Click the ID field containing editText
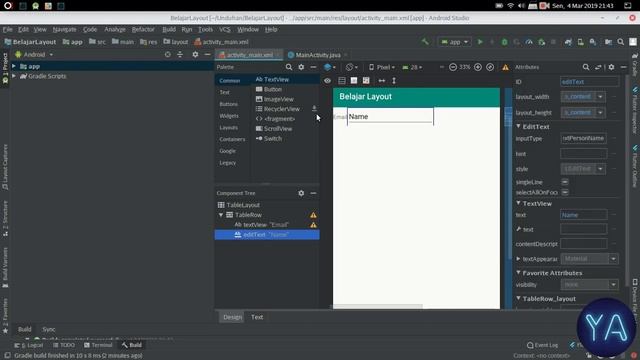The height and width of the screenshot is (360, 640). pos(589,82)
